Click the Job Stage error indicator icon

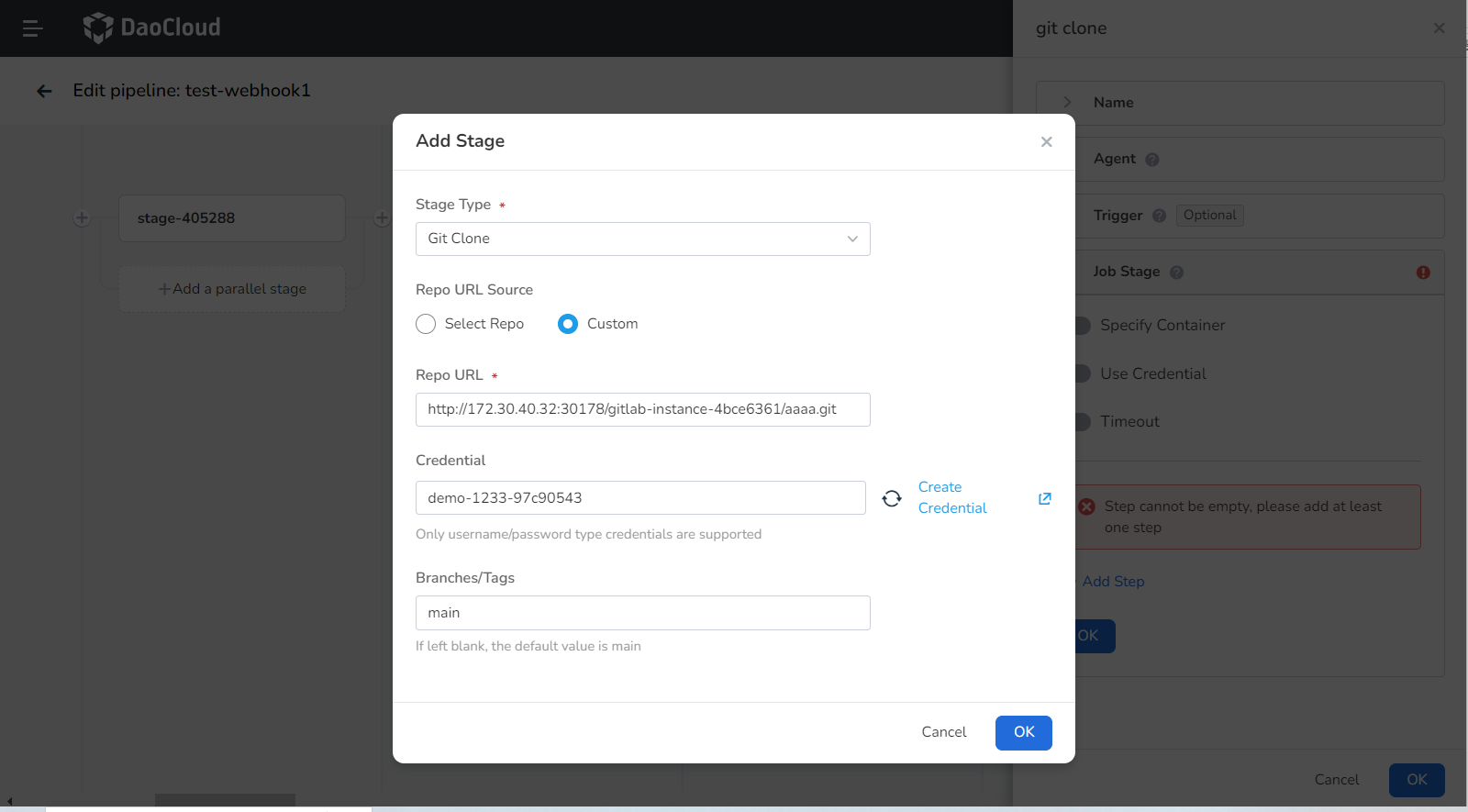tap(1423, 273)
